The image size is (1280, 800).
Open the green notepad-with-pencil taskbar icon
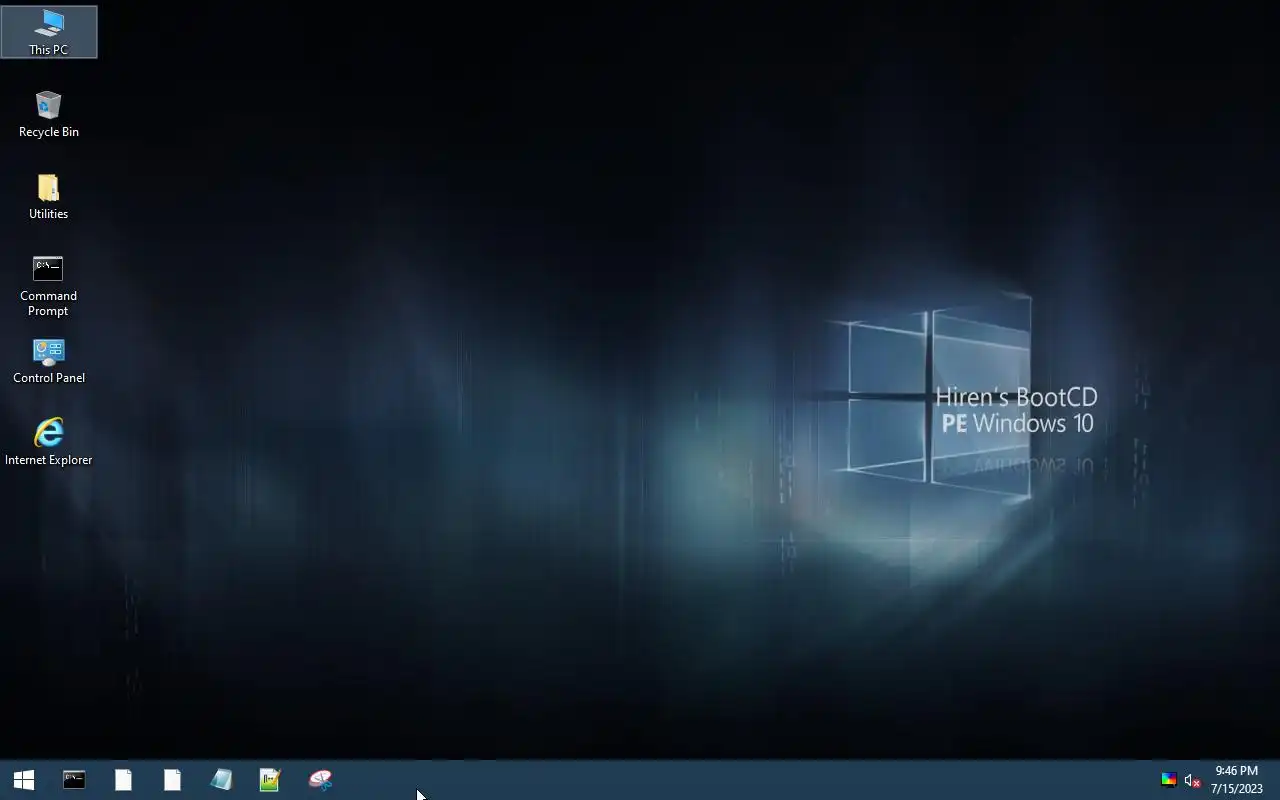click(x=270, y=780)
